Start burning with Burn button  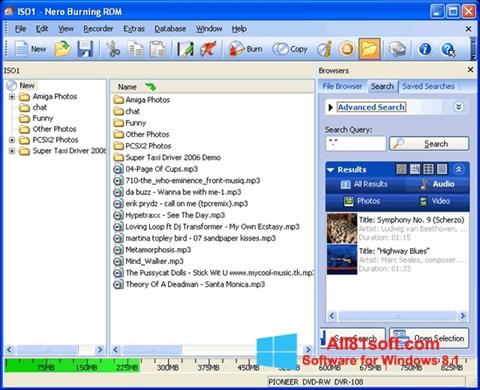(246, 49)
